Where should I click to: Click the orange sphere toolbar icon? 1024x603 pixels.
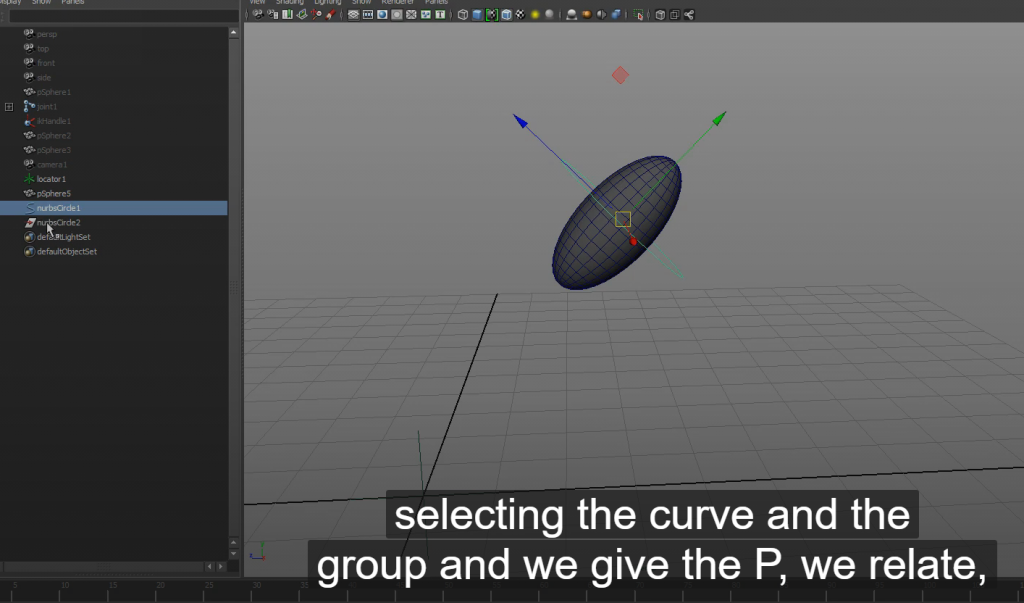(x=586, y=14)
